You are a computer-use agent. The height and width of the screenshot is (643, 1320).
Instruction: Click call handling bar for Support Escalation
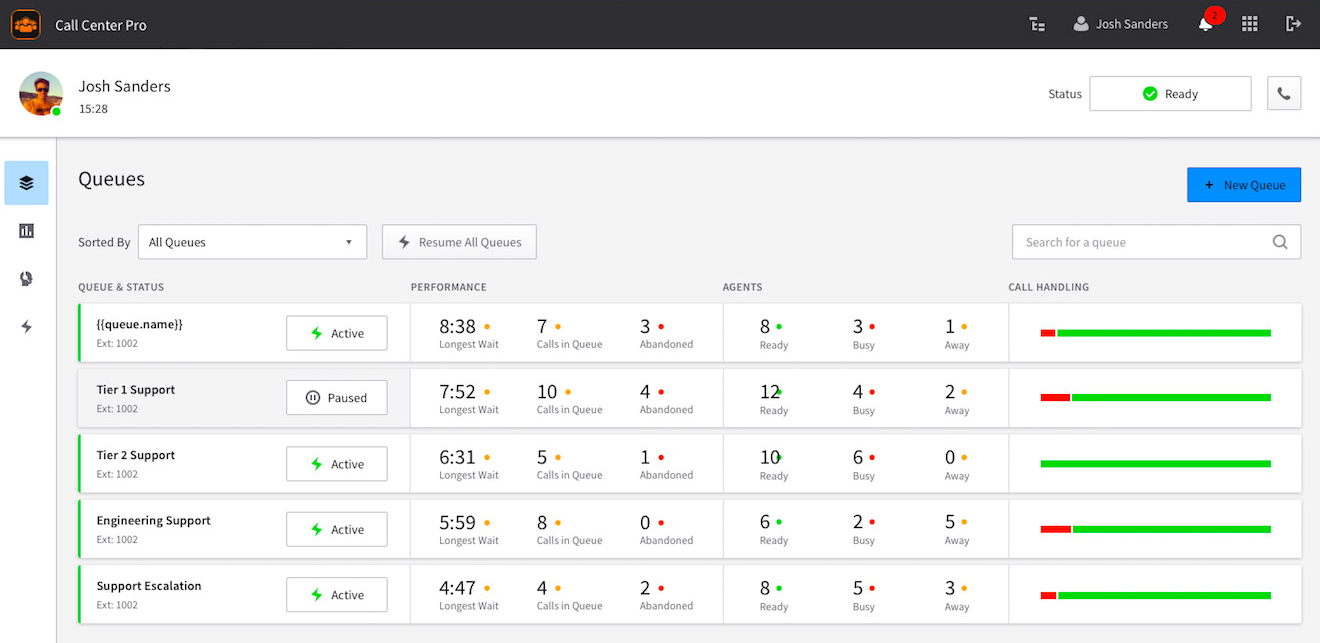(1156, 595)
